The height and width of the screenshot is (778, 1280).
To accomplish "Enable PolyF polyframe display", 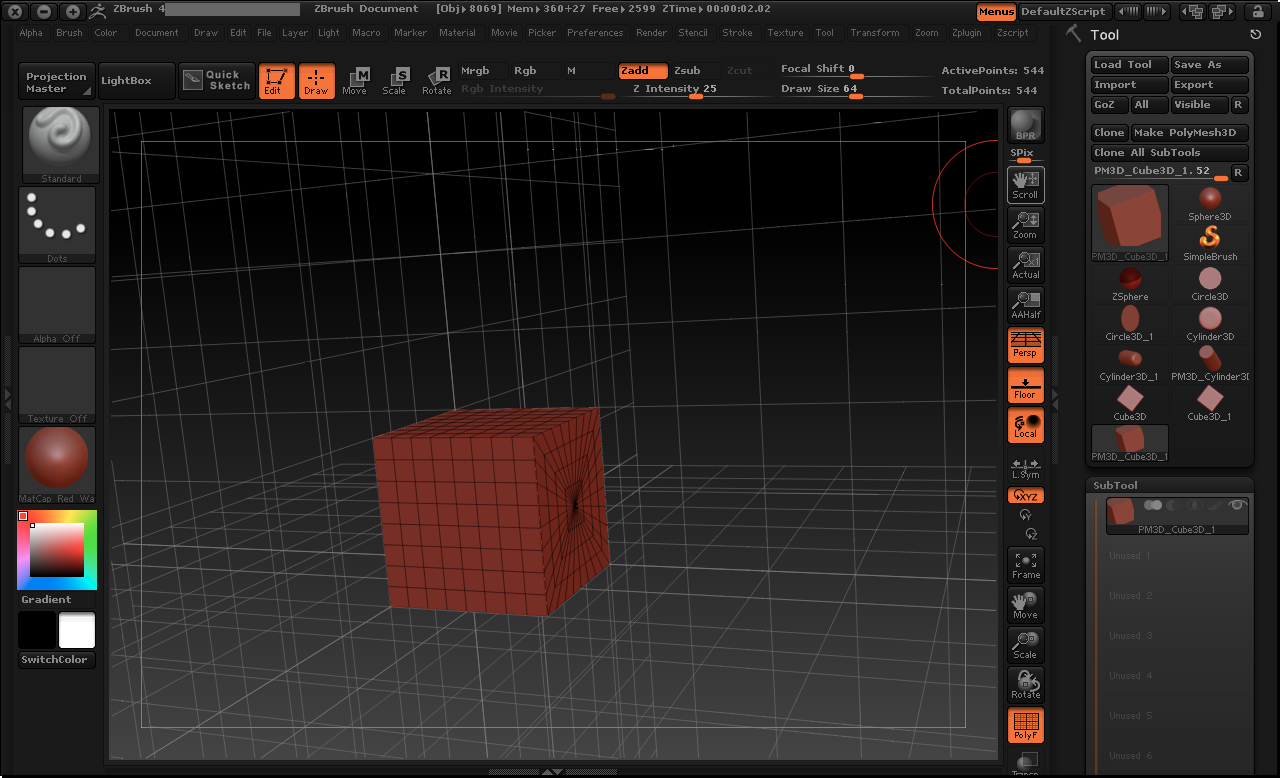I will 1025,725.
